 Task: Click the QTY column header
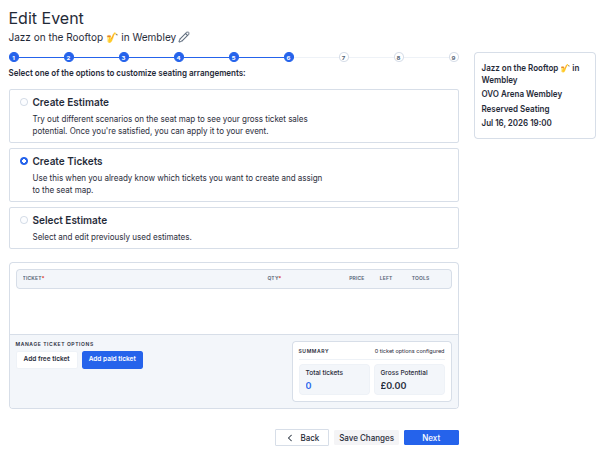[274, 278]
